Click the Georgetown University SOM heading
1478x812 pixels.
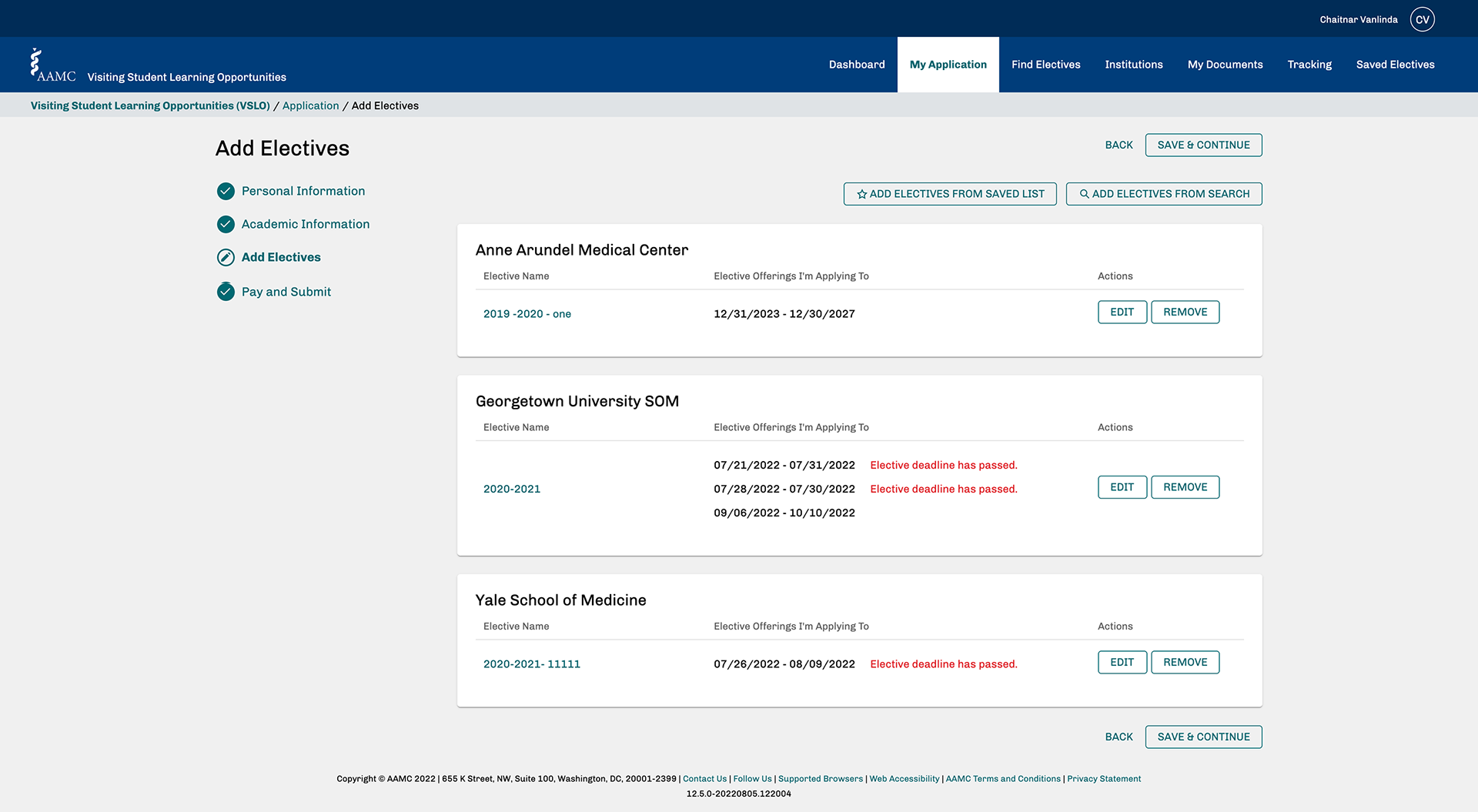577,401
